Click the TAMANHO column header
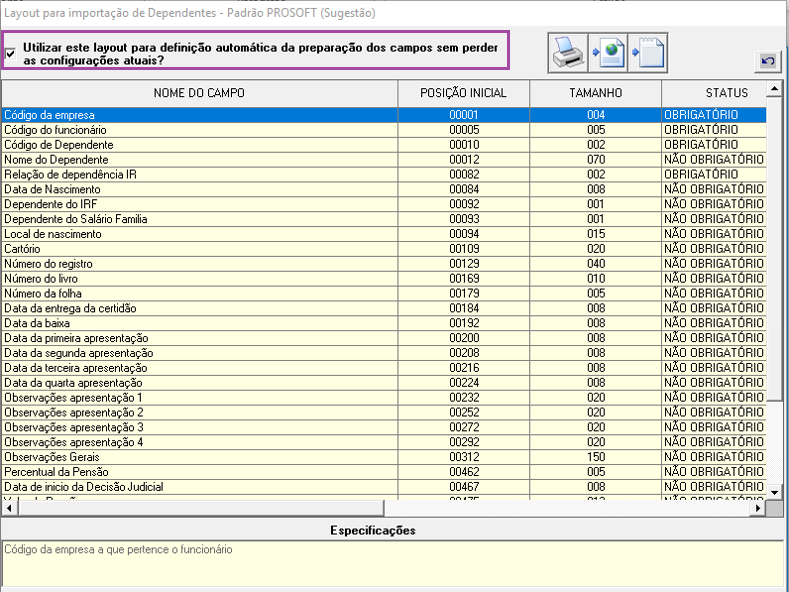 coord(595,93)
